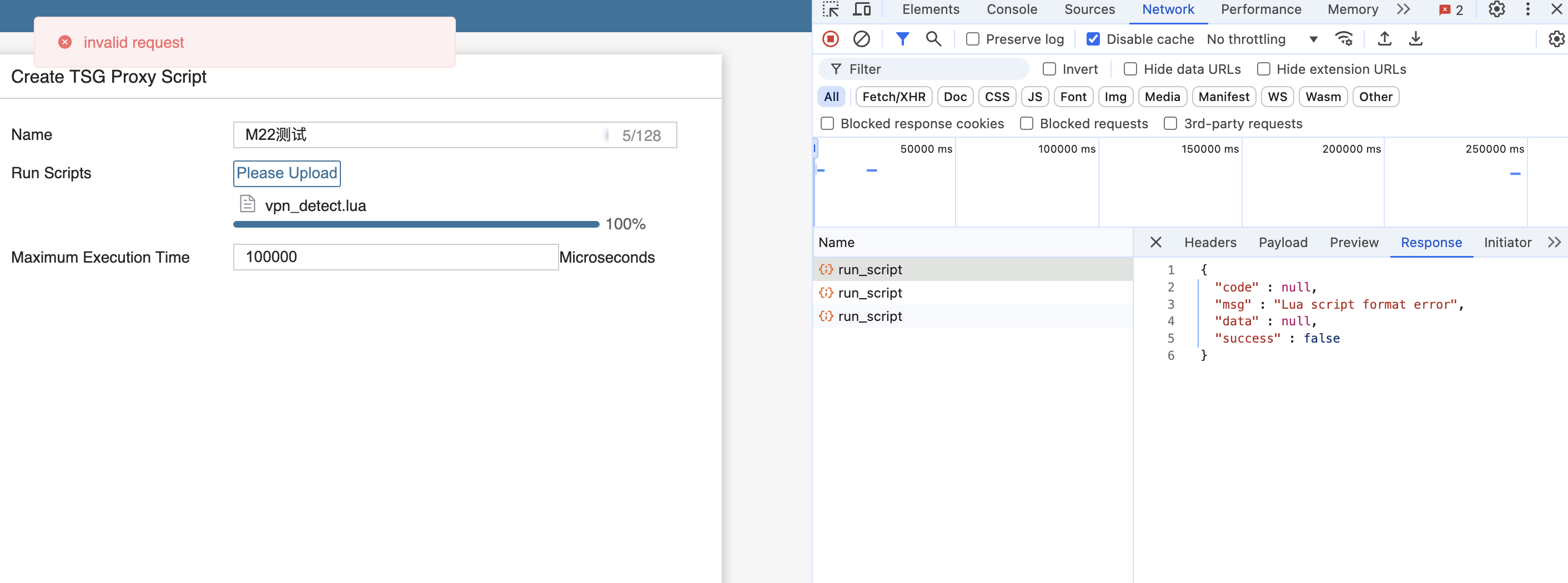Image resolution: width=1568 pixels, height=583 pixels.
Task: Switch to the Console tab
Action: pyautogui.click(x=1012, y=10)
